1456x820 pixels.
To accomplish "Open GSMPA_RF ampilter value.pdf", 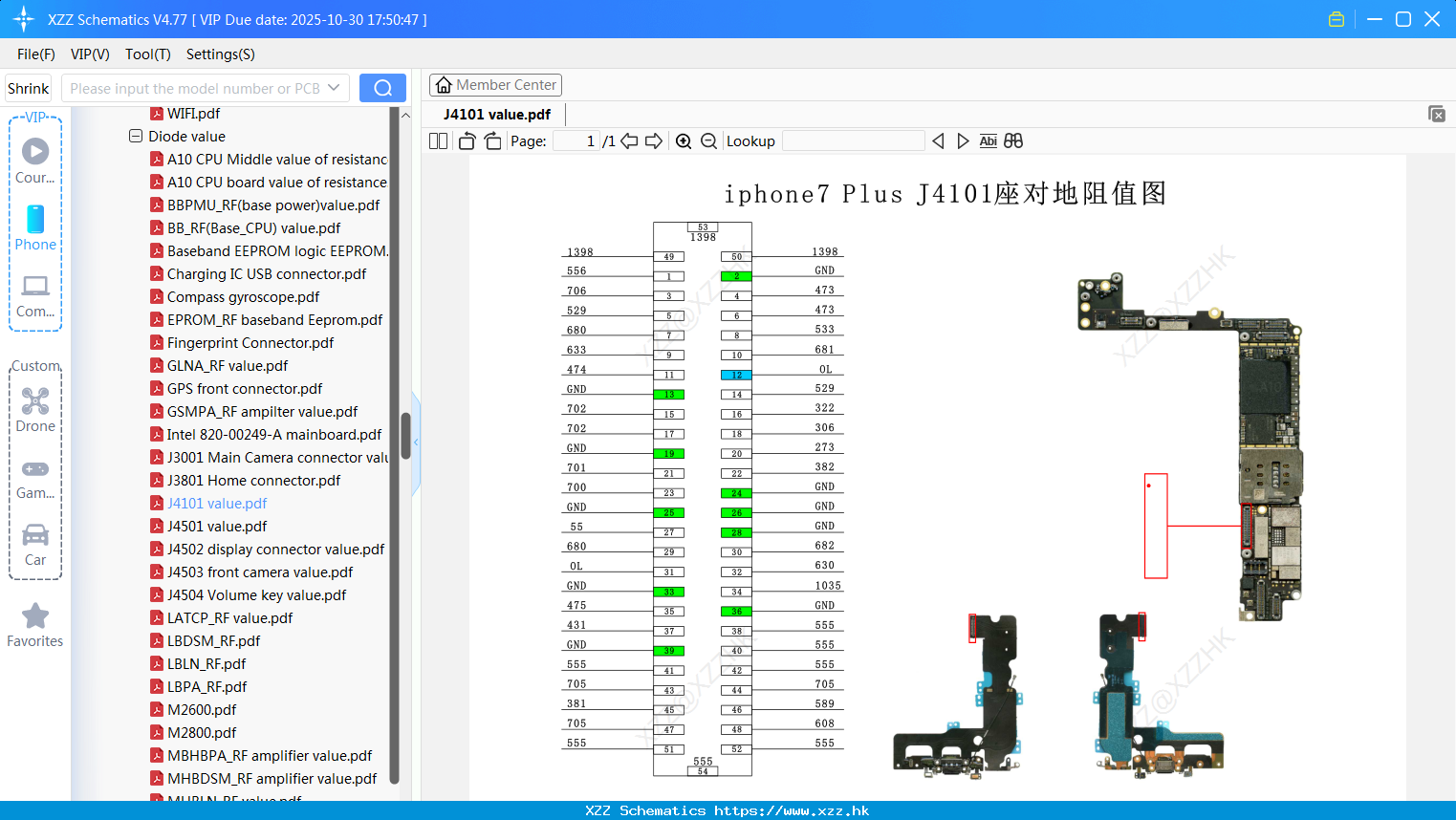I will [x=262, y=411].
